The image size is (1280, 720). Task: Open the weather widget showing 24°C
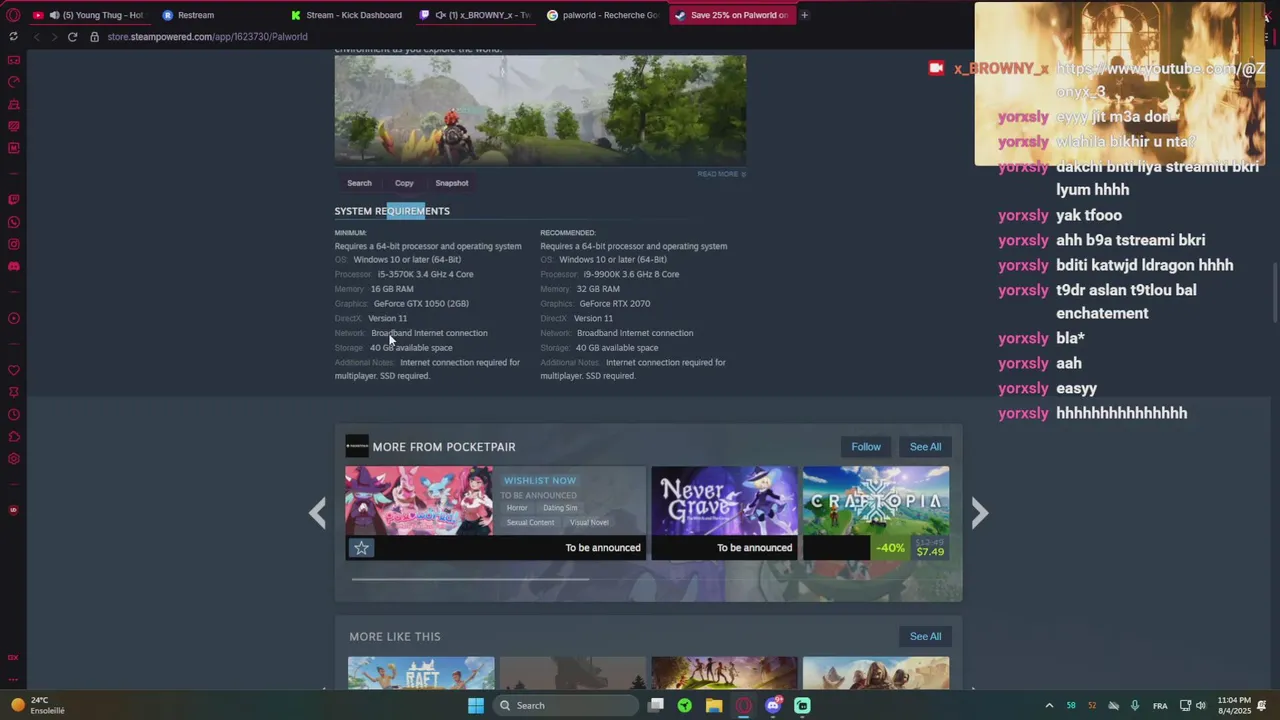point(38,706)
